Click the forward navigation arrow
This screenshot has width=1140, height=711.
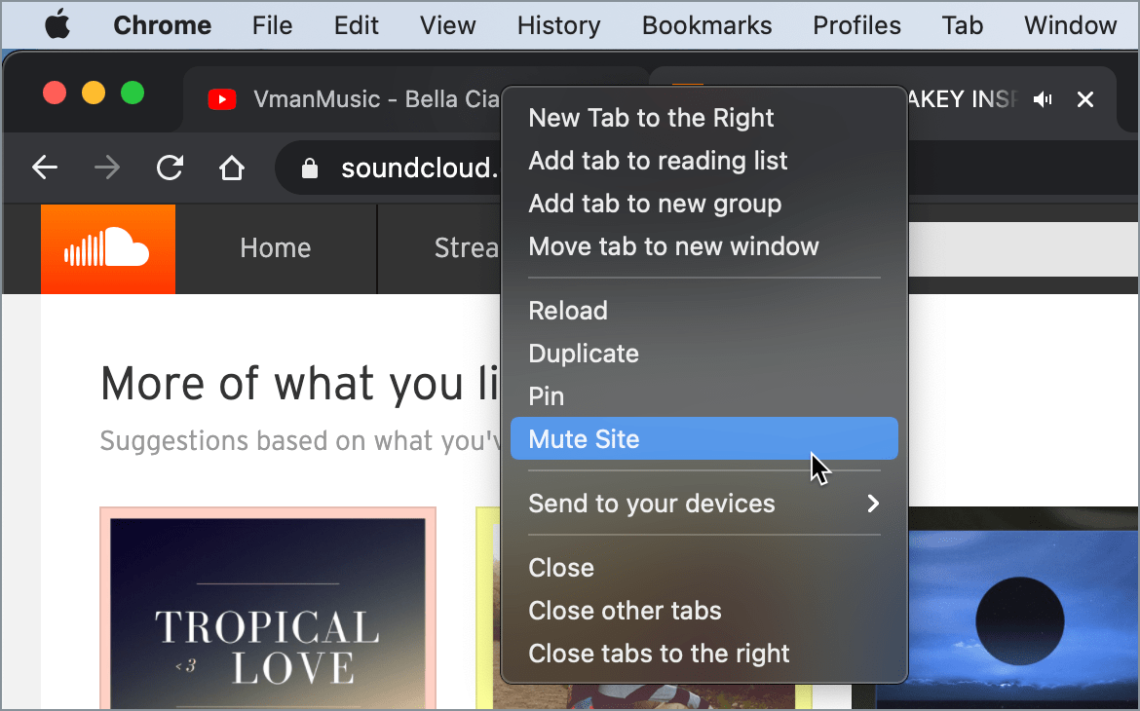click(x=106, y=168)
